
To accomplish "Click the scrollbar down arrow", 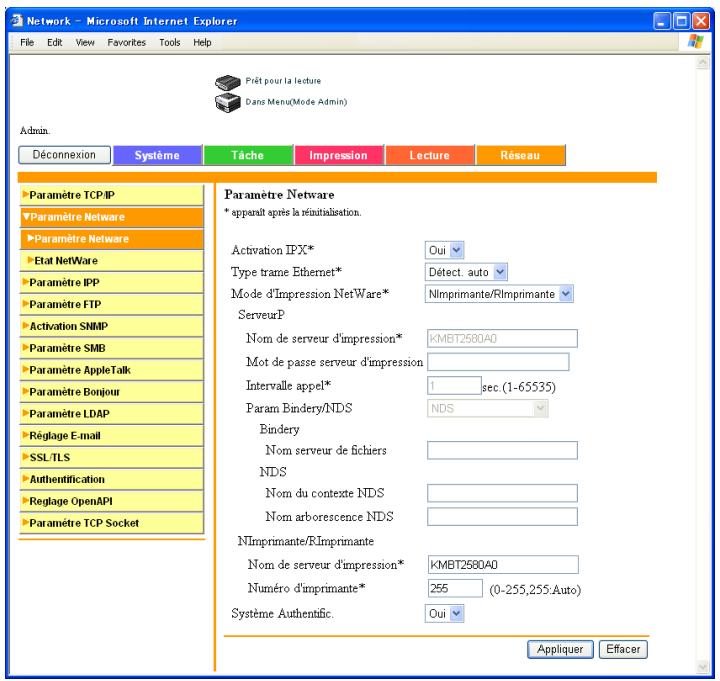I will tap(703, 666).
